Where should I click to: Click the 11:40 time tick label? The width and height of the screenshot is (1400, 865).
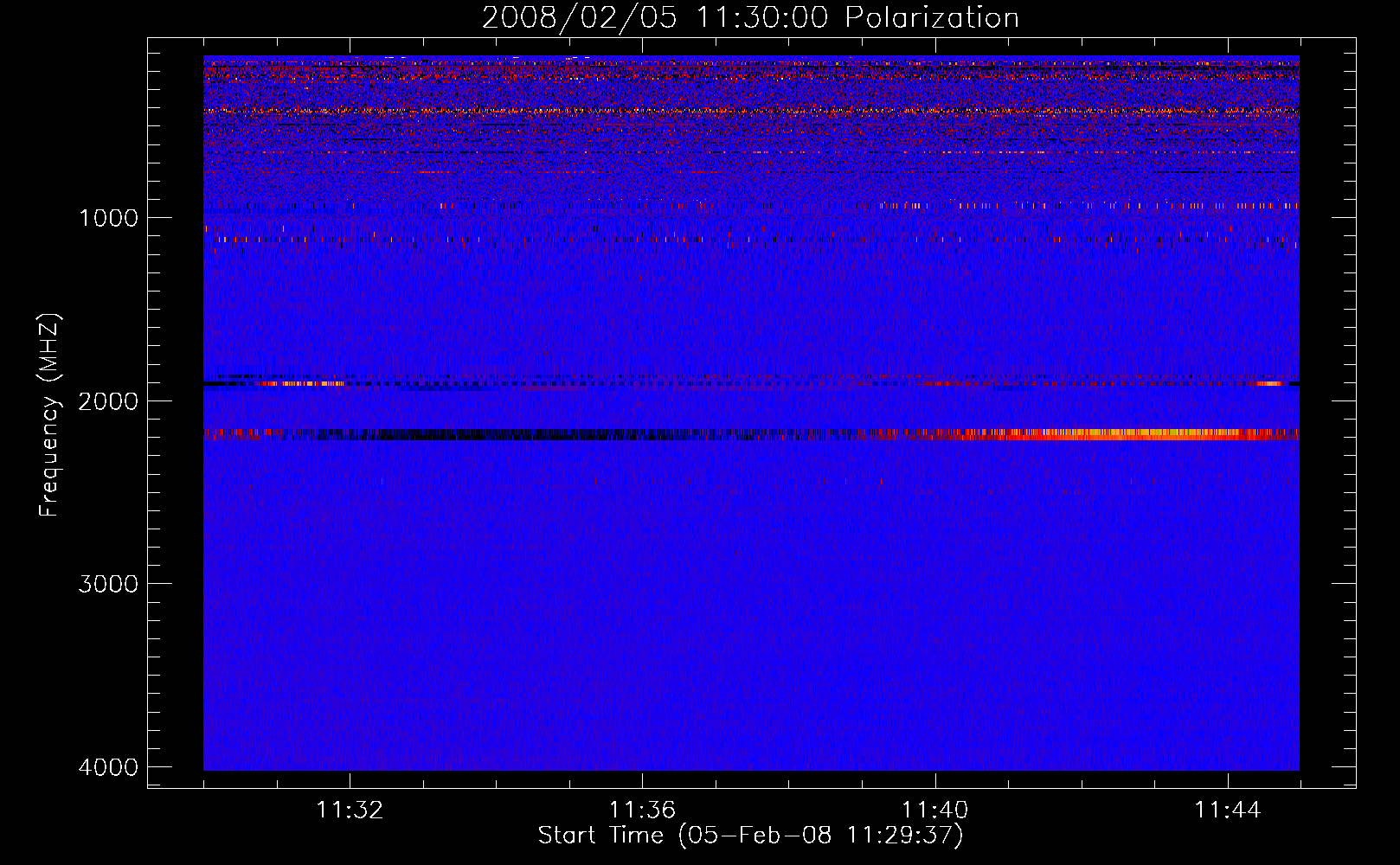click(934, 811)
